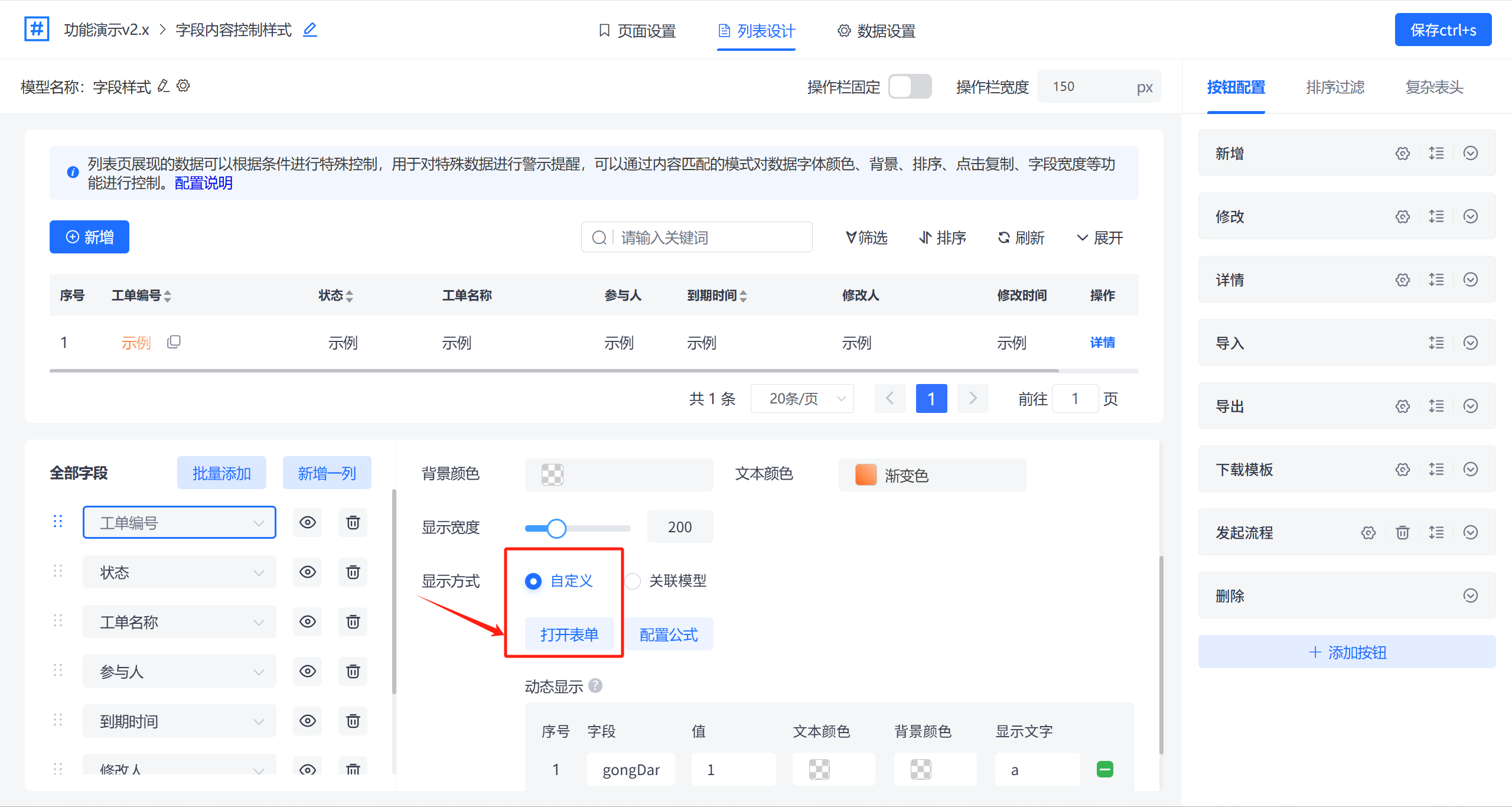Open the model settings gear next to 字段样式
1512x807 pixels.
coord(184,86)
